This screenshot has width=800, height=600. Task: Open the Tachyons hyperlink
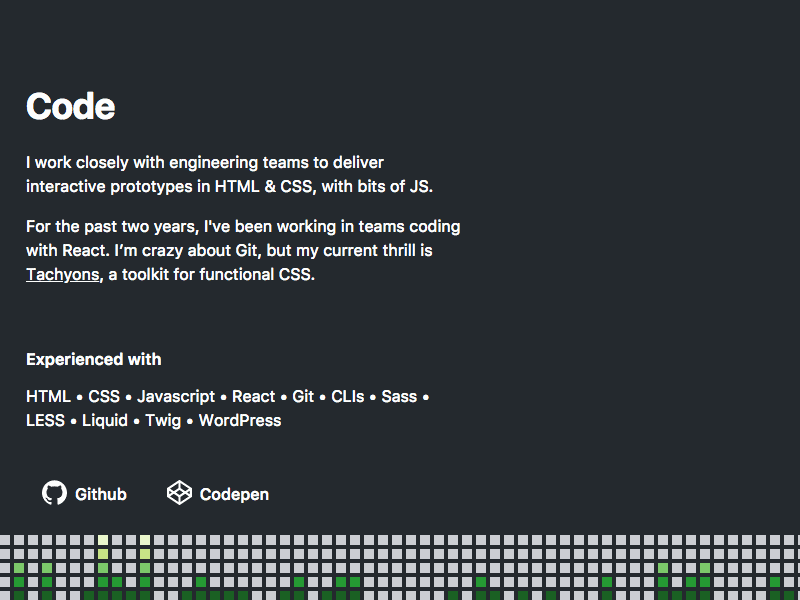point(62,274)
